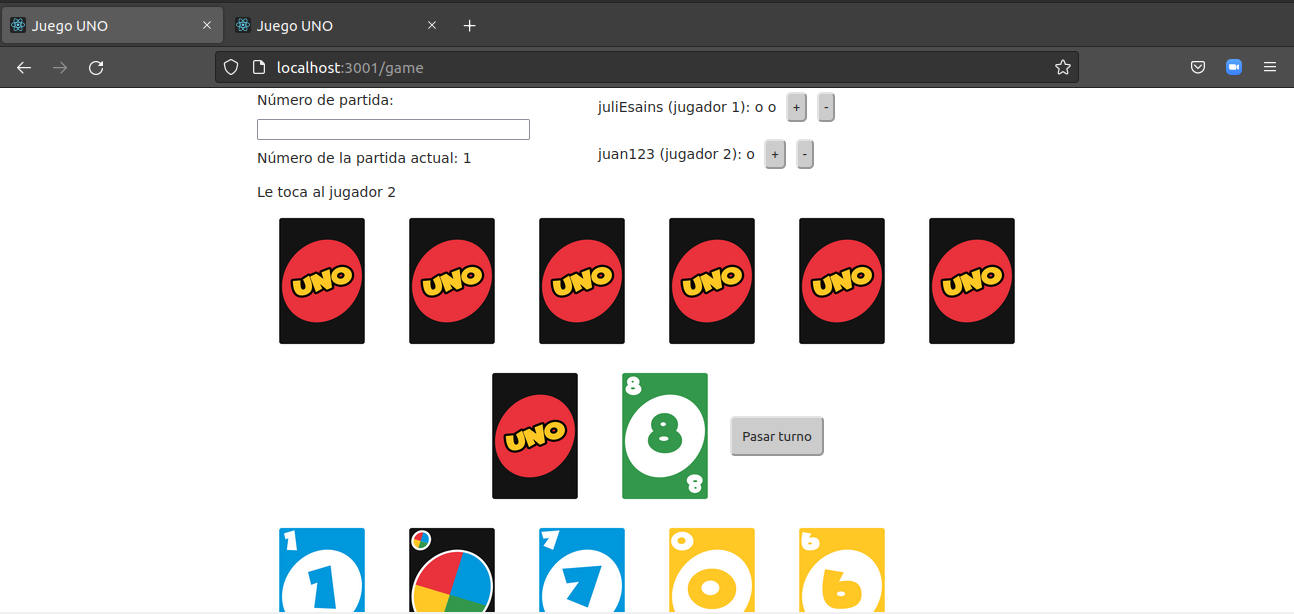Increase juliEsains score with plus button
This screenshot has width=1294, height=614.
[x=796, y=107]
